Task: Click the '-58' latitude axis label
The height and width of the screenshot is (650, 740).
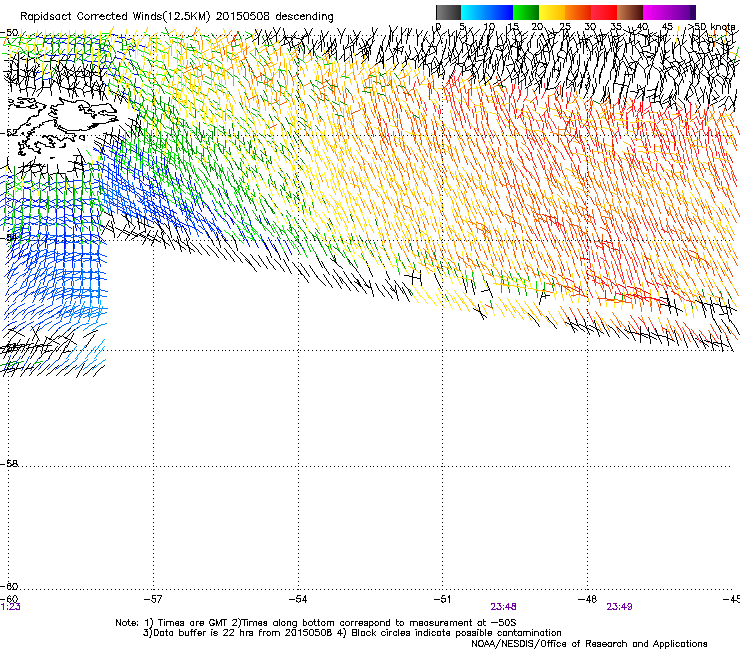Action: click(9, 464)
